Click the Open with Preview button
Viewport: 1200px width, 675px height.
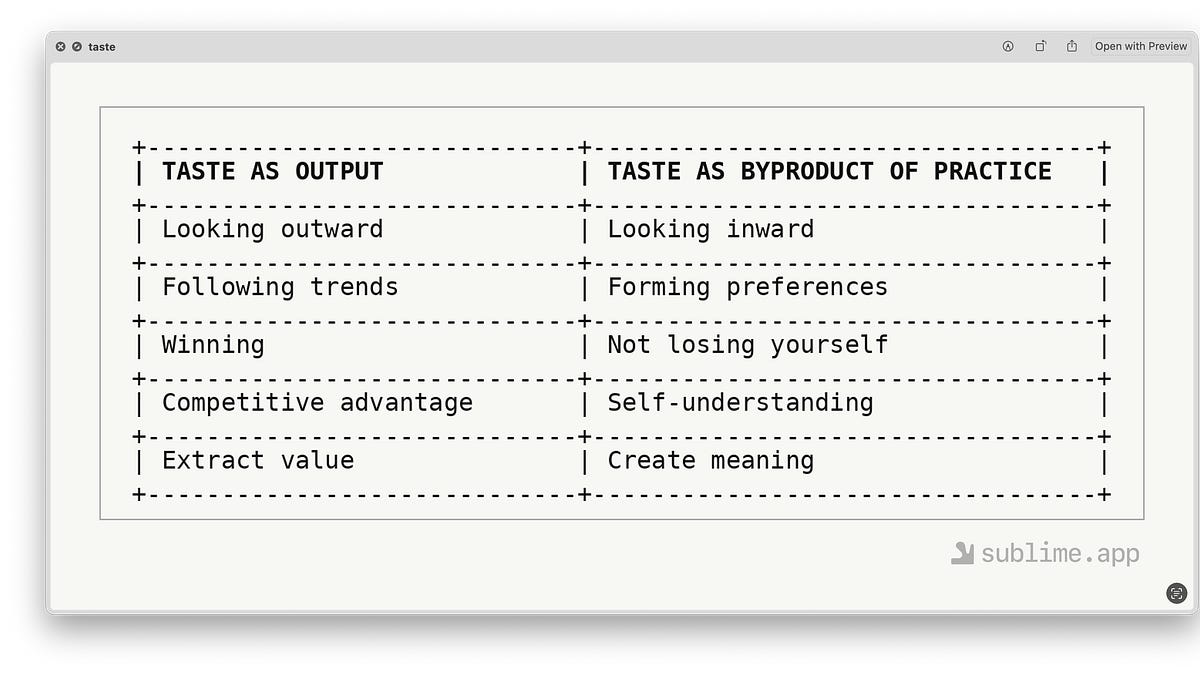click(1140, 46)
